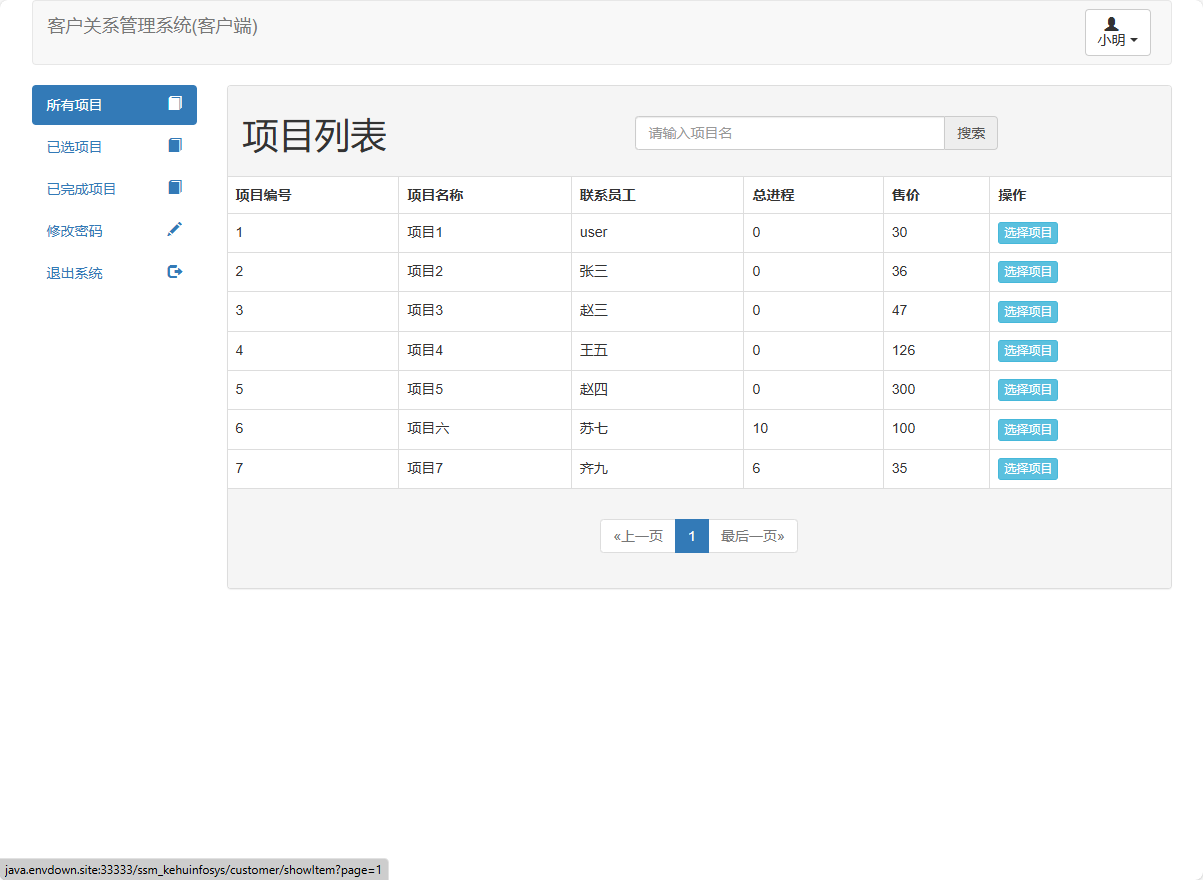Choose 选择项目 for 项目5
Screen dimensions: 1203x880
tap(1027, 389)
